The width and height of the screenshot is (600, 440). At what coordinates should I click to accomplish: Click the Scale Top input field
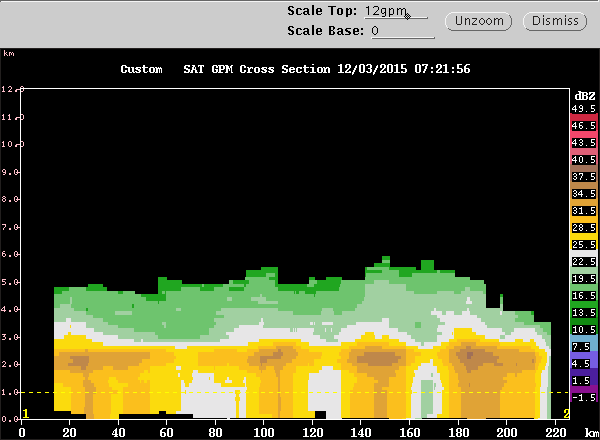coord(396,12)
